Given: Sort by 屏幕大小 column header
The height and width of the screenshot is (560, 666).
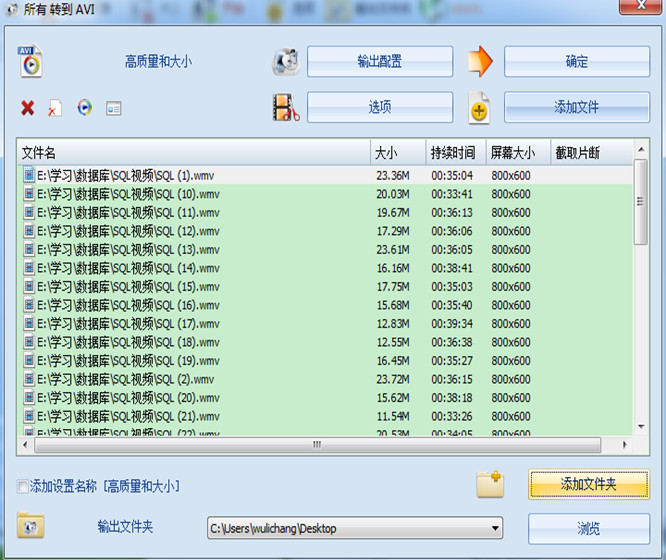Looking at the screenshot, I should click(x=518, y=152).
